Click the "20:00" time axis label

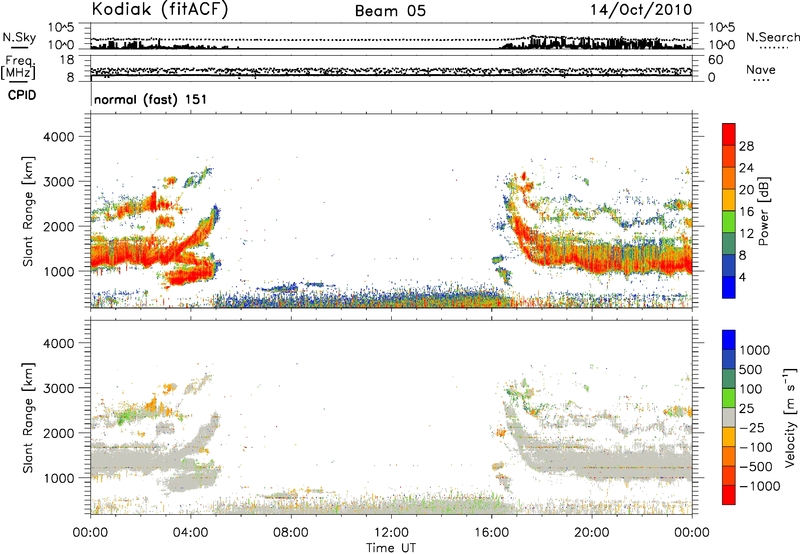[592, 533]
